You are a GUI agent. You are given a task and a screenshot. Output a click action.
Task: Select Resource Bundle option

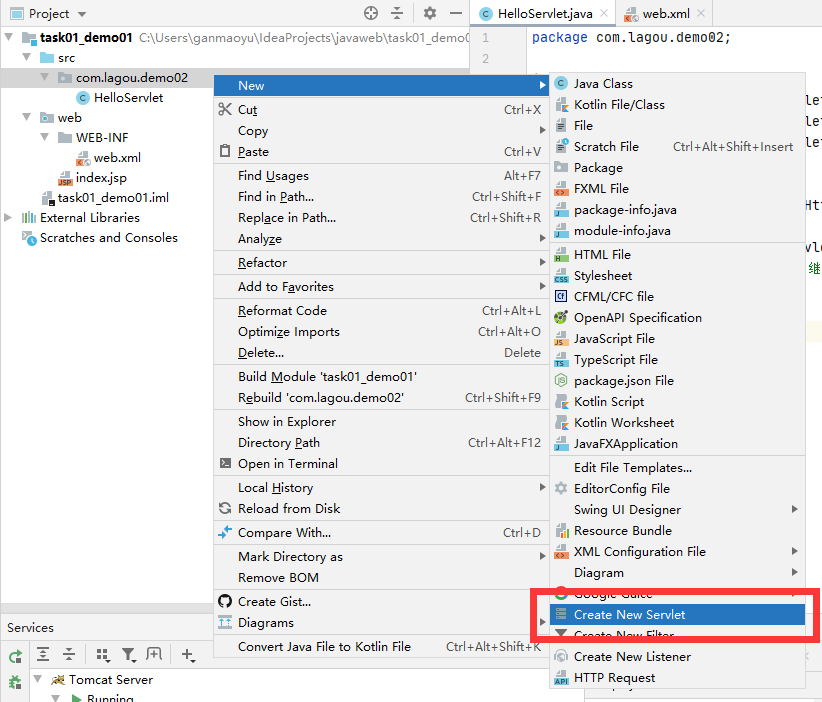[677, 531]
